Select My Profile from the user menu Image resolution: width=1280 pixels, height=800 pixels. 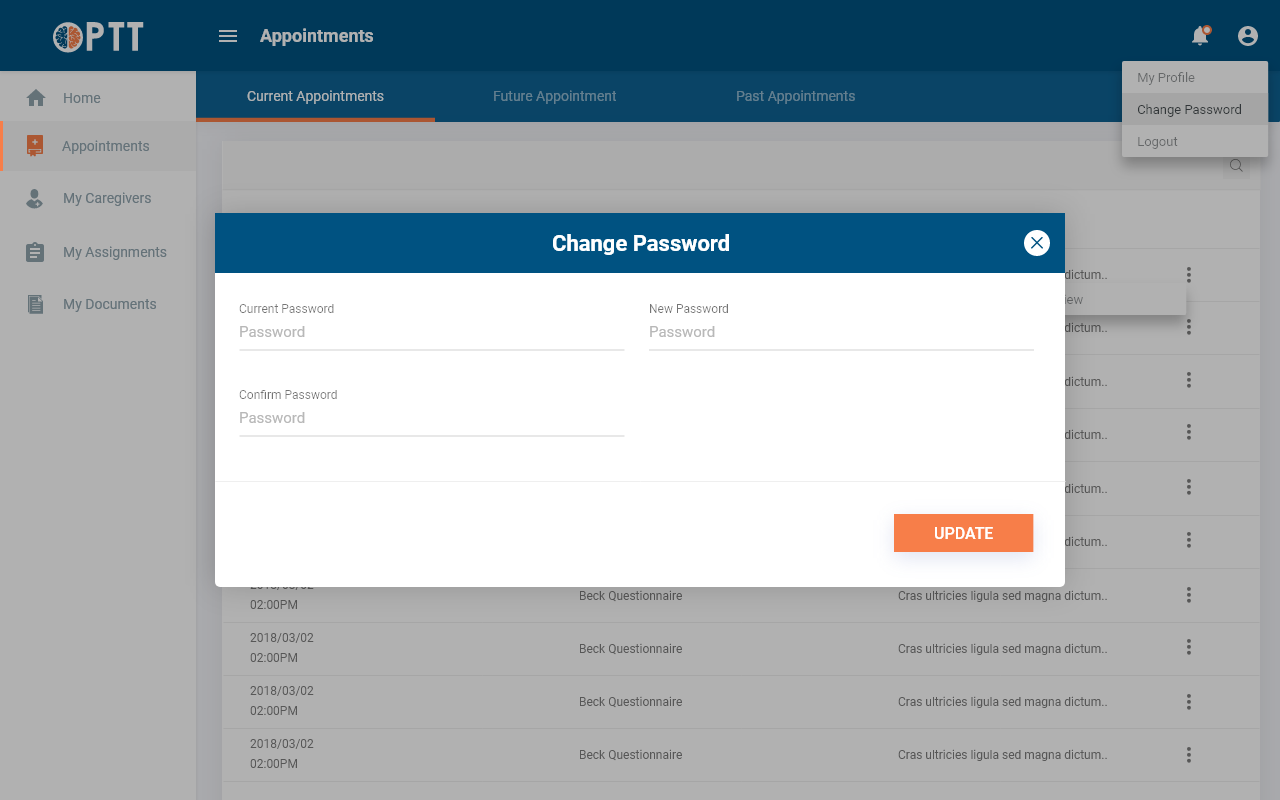click(1166, 77)
